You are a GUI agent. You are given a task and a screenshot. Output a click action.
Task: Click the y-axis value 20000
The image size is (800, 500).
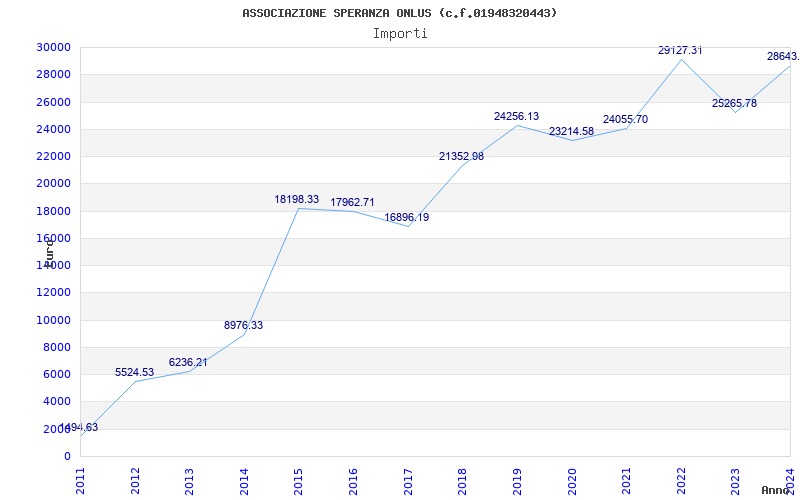tap(53, 184)
